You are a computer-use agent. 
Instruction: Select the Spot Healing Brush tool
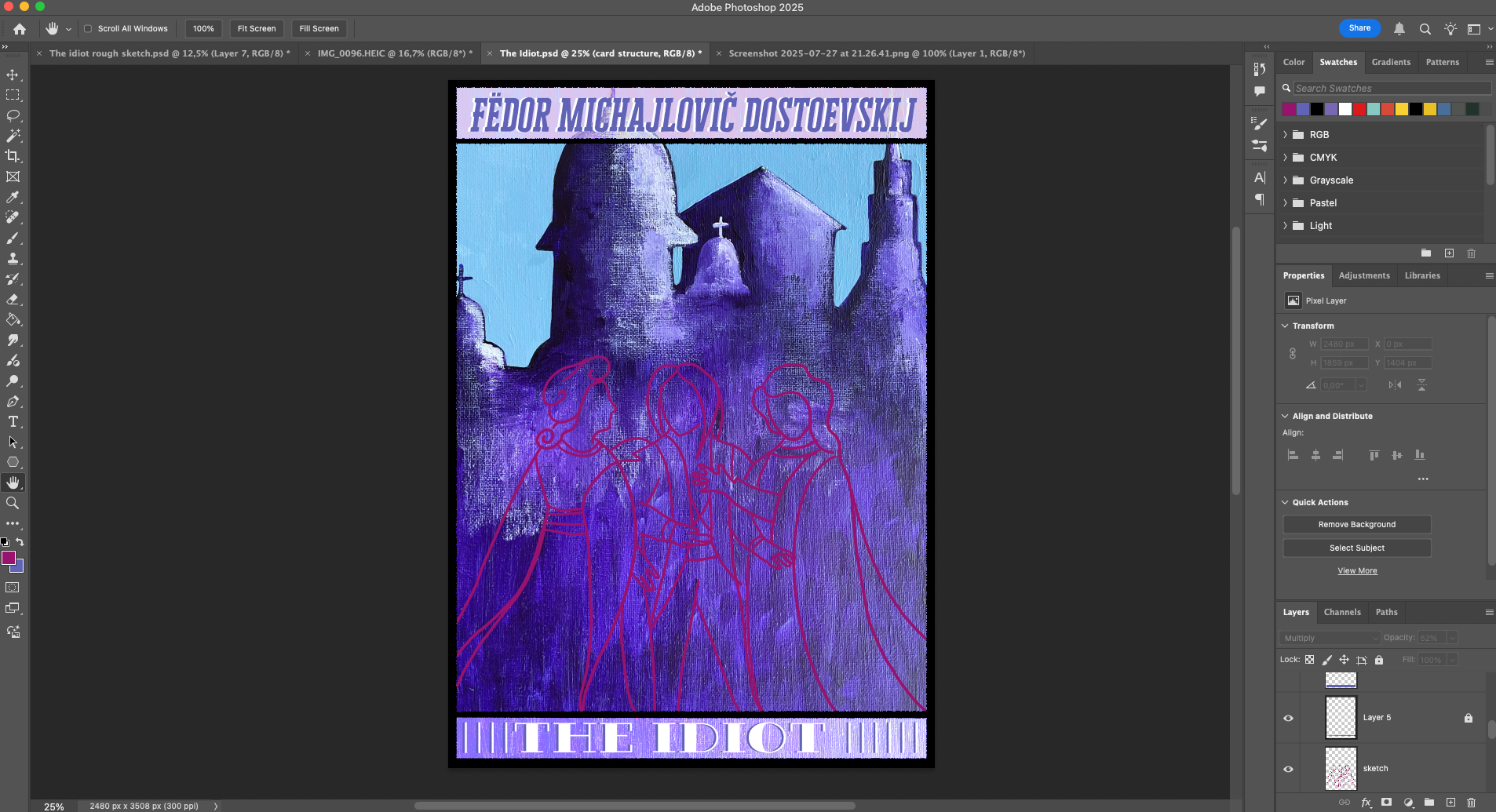click(13, 217)
